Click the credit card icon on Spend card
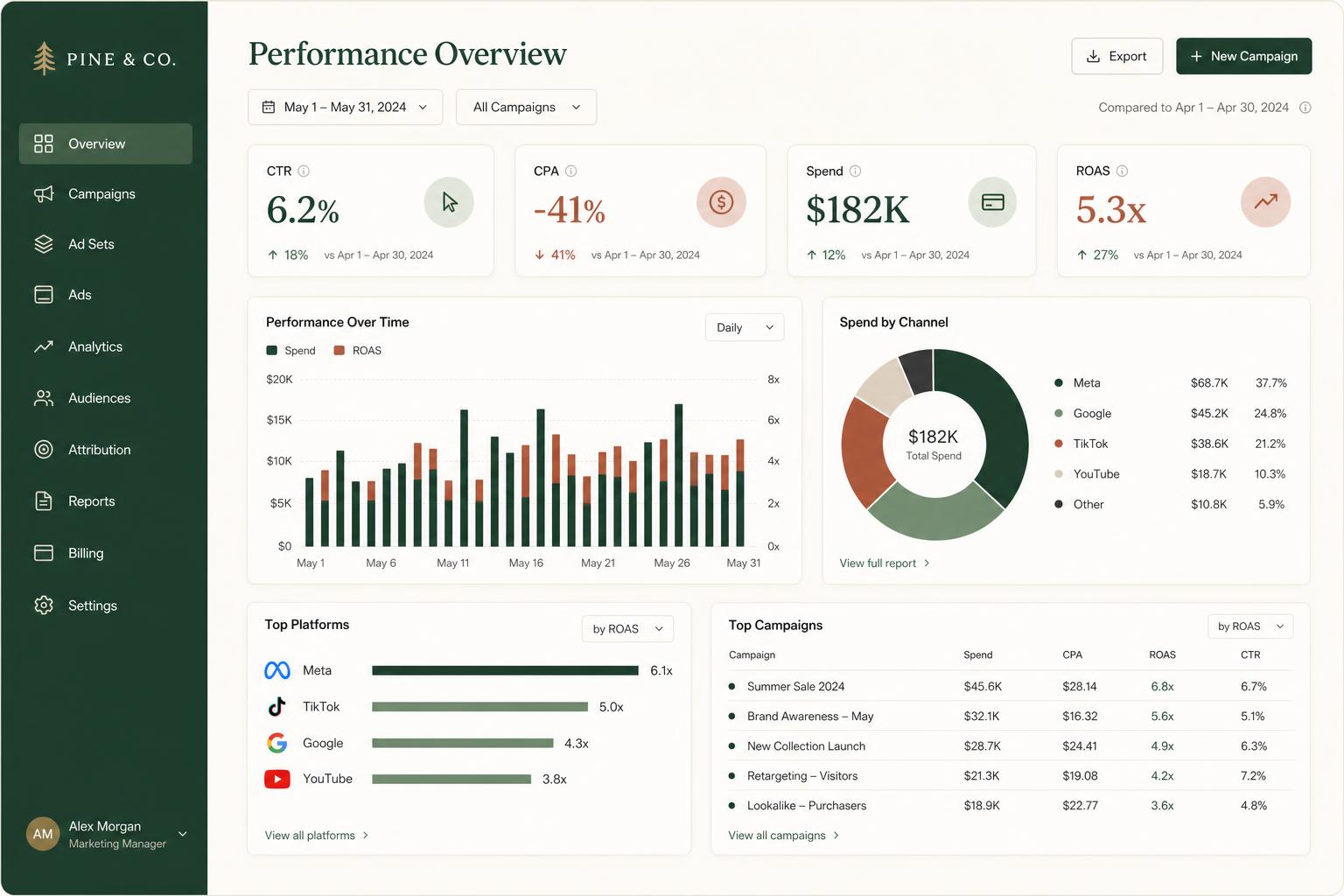The width and height of the screenshot is (1344, 896). click(x=992, y=202)
